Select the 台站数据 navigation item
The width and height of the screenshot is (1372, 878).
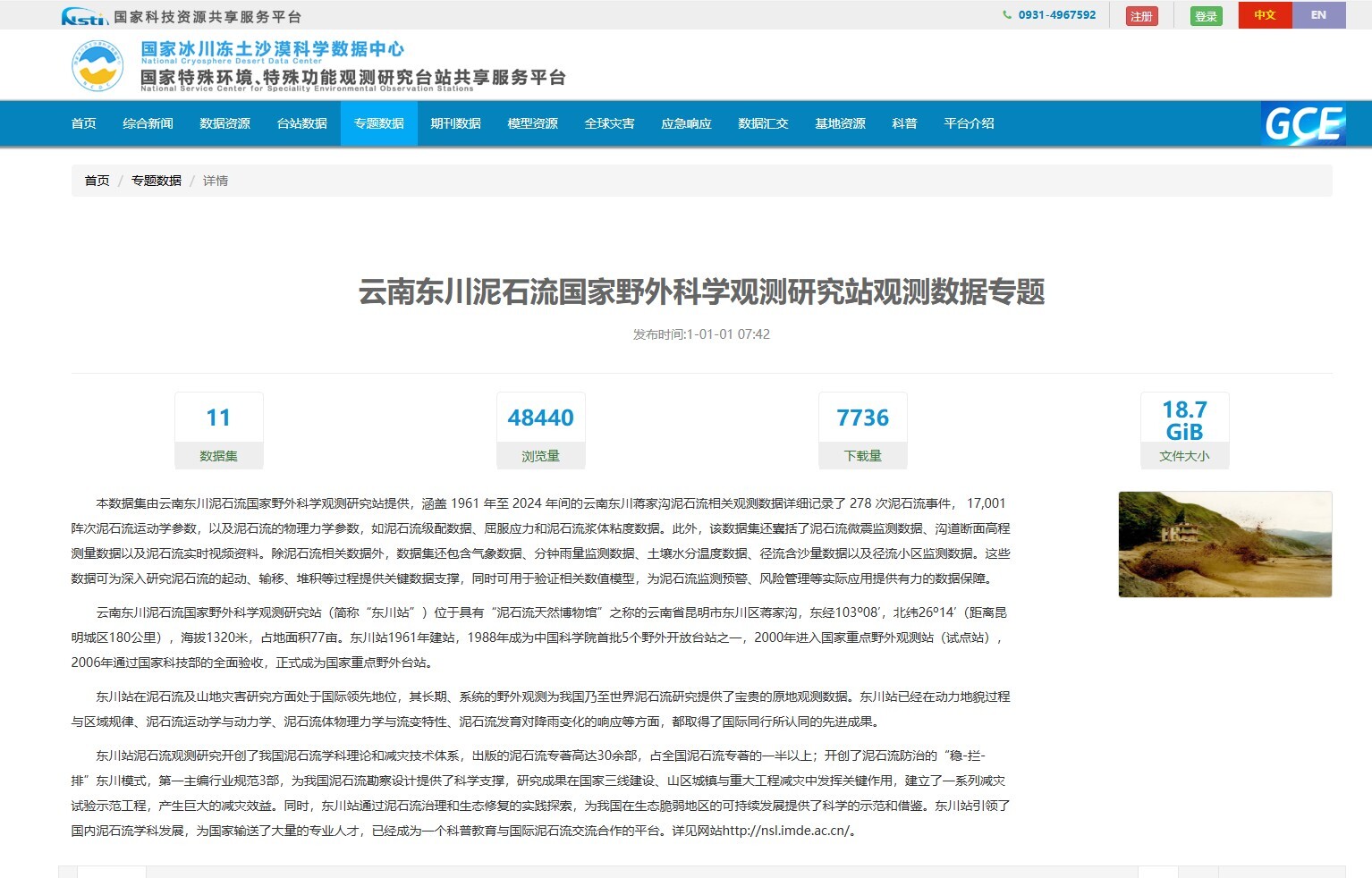point(302,123)
